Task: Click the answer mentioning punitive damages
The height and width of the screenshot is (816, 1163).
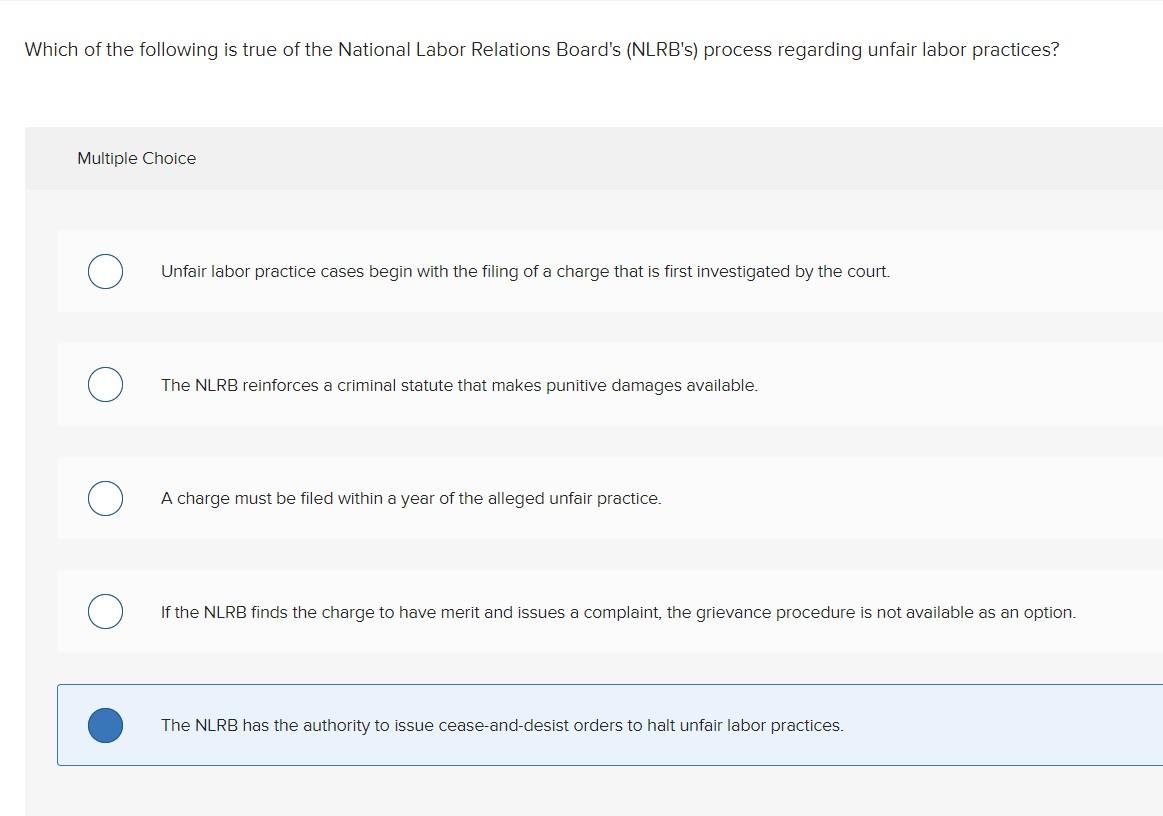Action: pos(459,385)
